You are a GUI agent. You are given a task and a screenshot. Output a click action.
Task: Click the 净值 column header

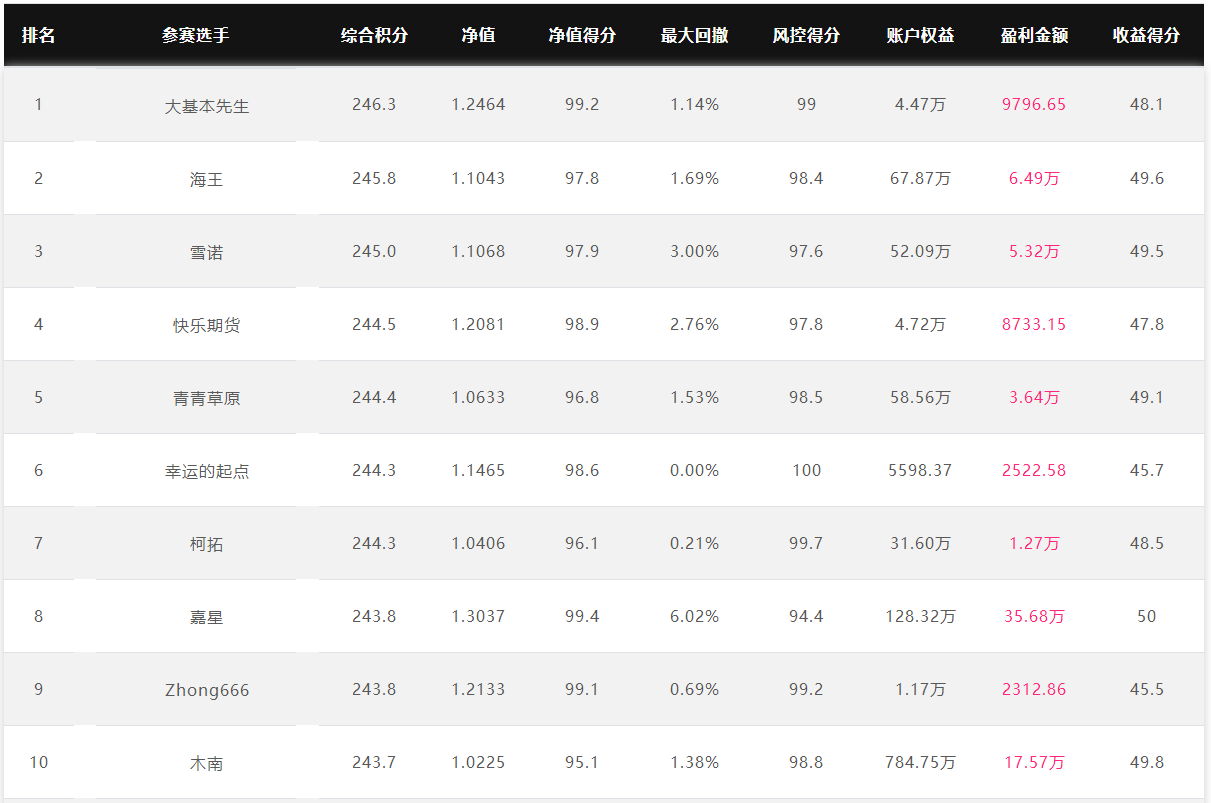tap(478, 35)
